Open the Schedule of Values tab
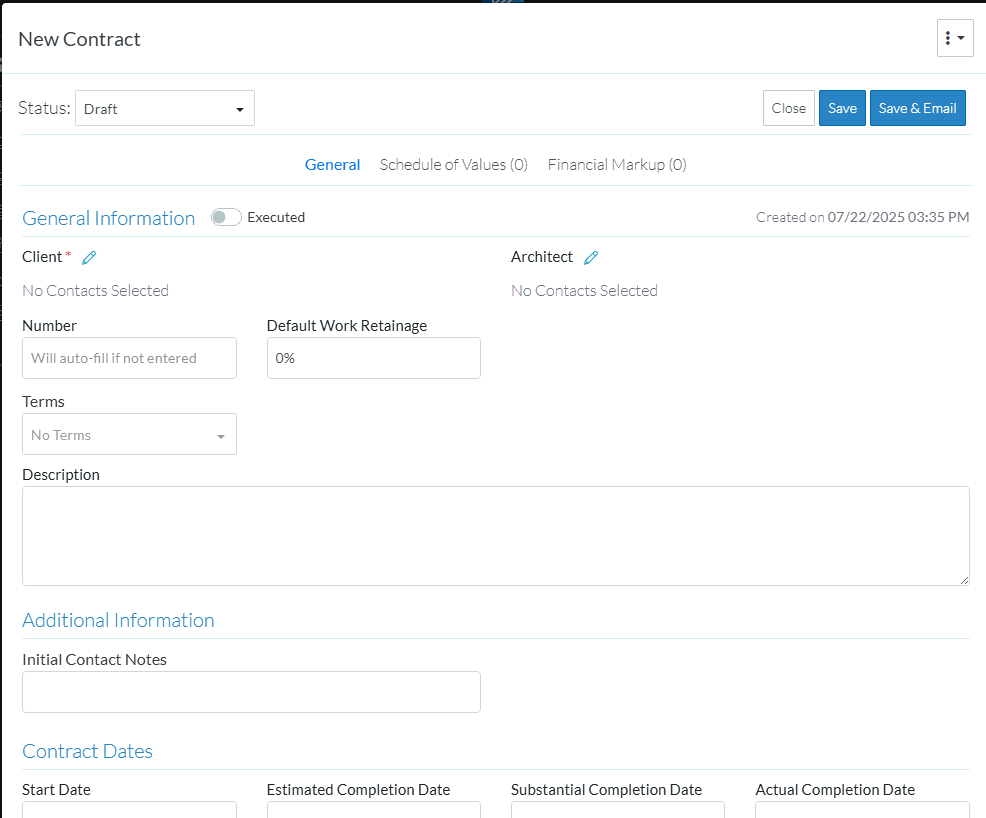The height and width of the screenshot is (818, 986). pyautogui.click(x=453, y=165)
